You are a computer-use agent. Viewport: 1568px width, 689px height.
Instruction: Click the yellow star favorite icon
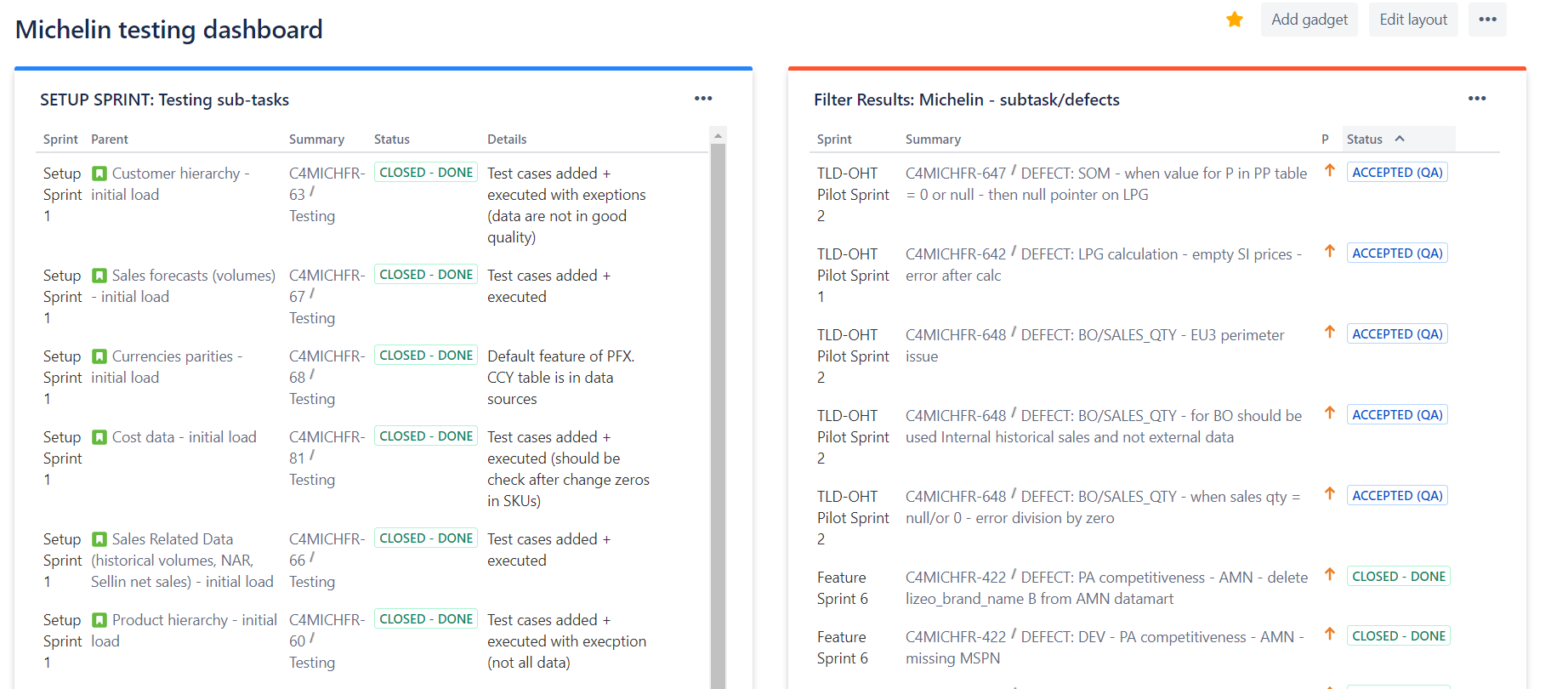pyautogui.click(x=1235, y=20)
